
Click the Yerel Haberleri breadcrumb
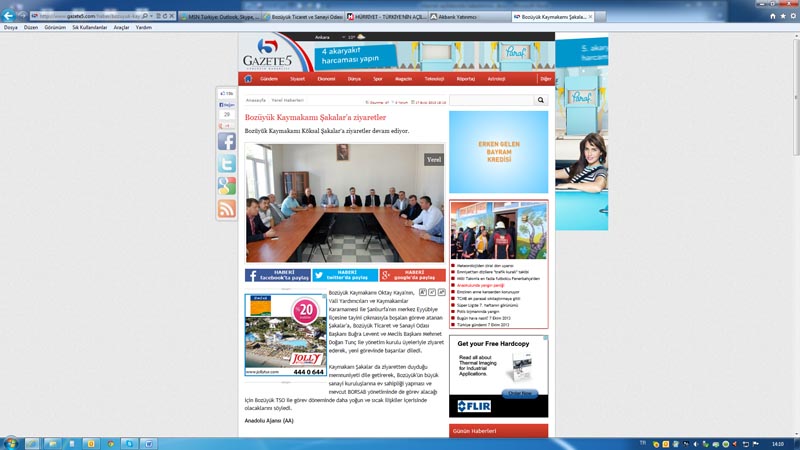(287, 101)
